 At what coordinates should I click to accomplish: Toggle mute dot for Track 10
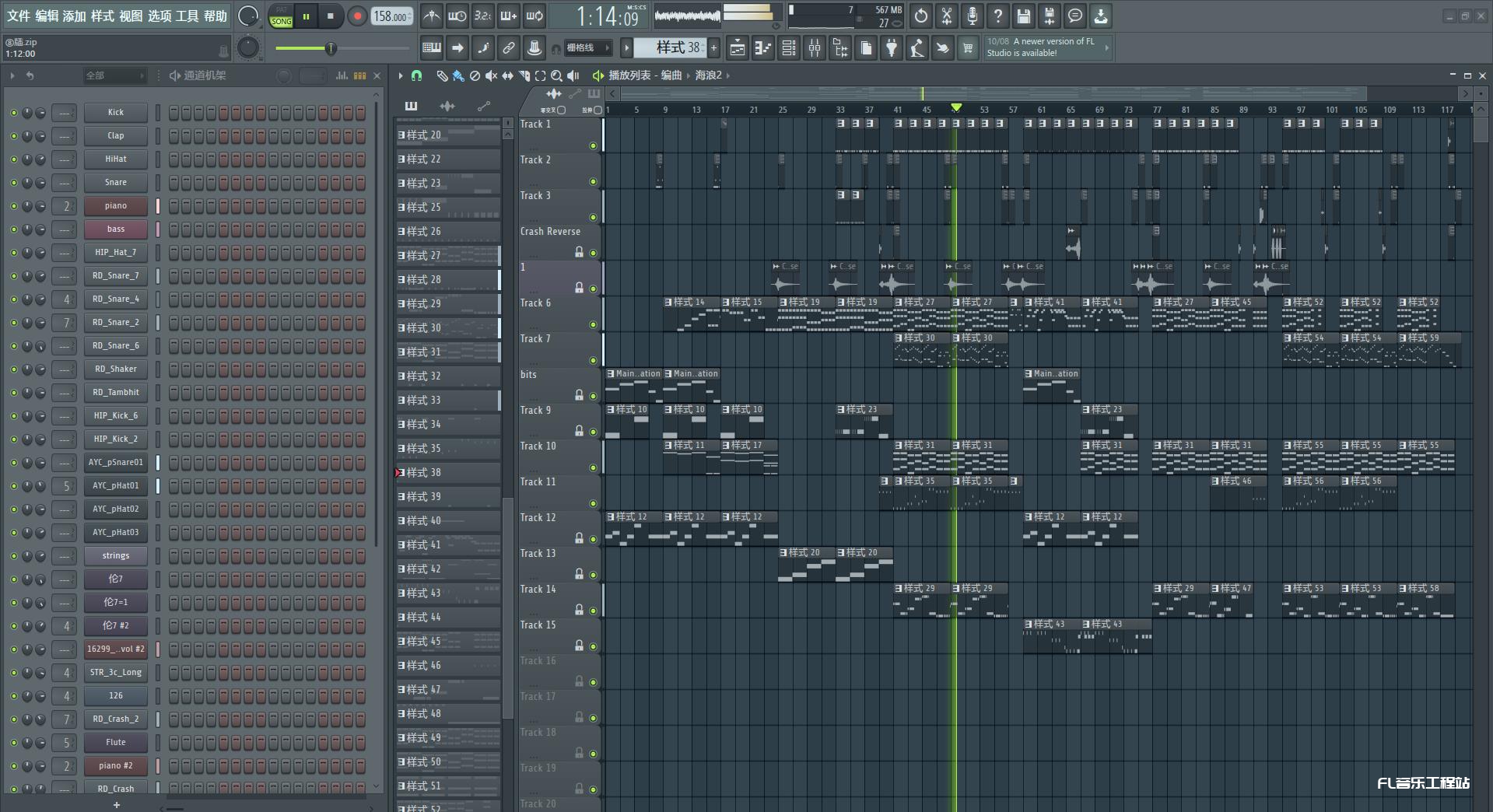coord(593,467)
